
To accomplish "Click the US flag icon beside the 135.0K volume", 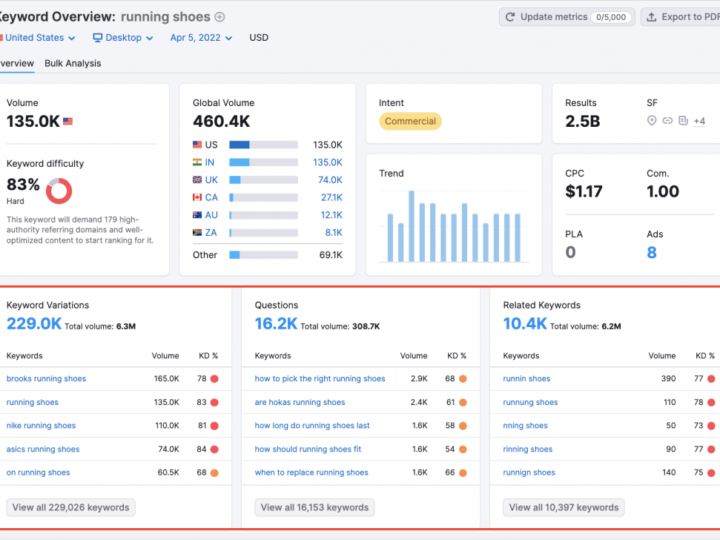I will point(68,121).
